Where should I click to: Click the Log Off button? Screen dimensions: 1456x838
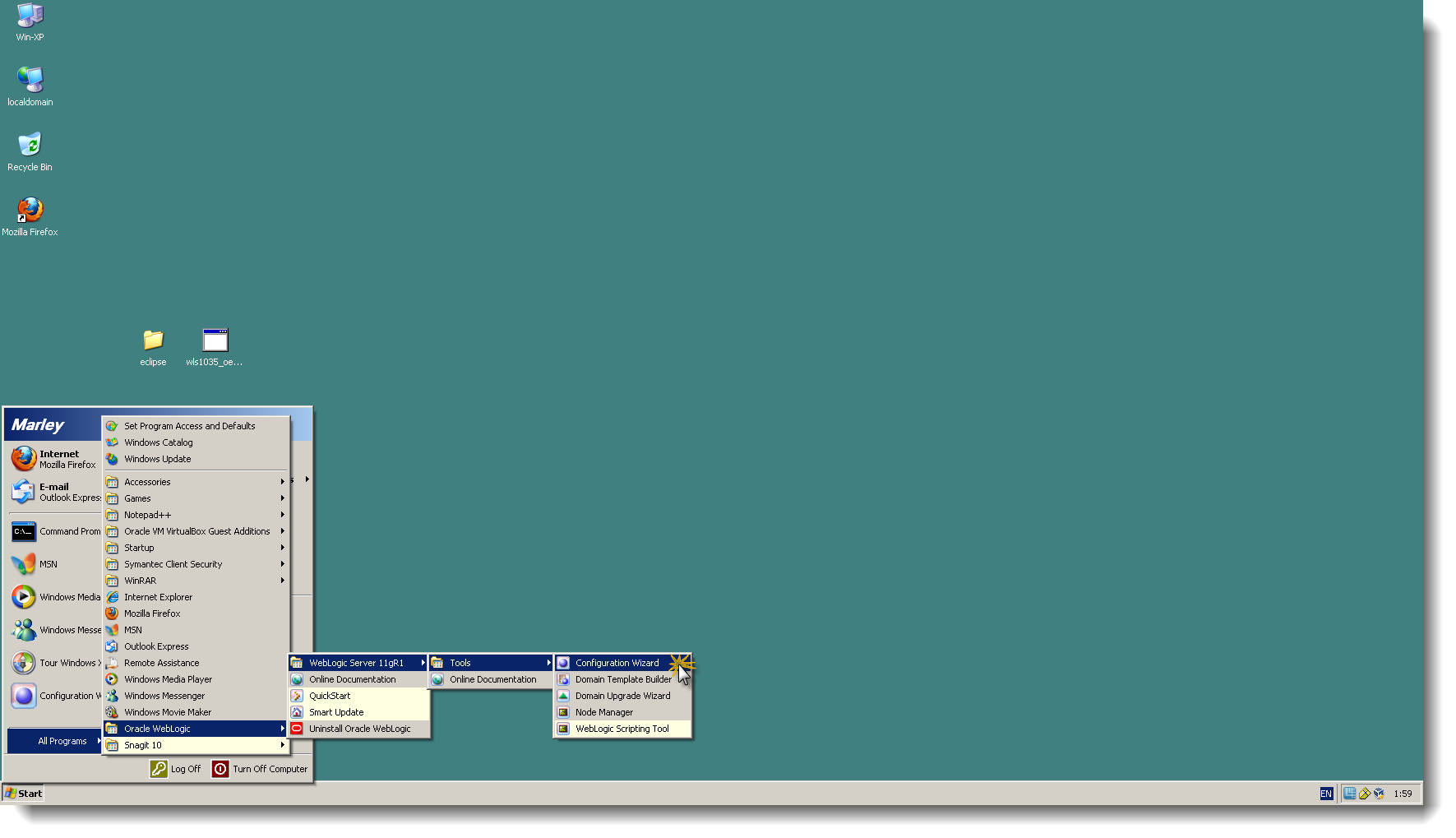pos(176,768)
